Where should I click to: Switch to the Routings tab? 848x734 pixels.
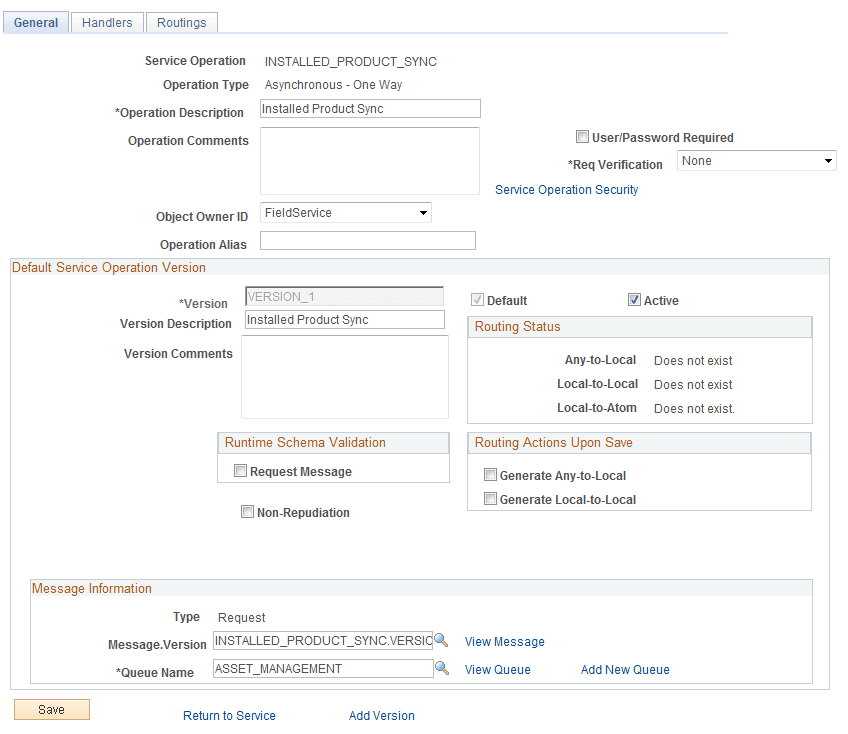(181, 22)
